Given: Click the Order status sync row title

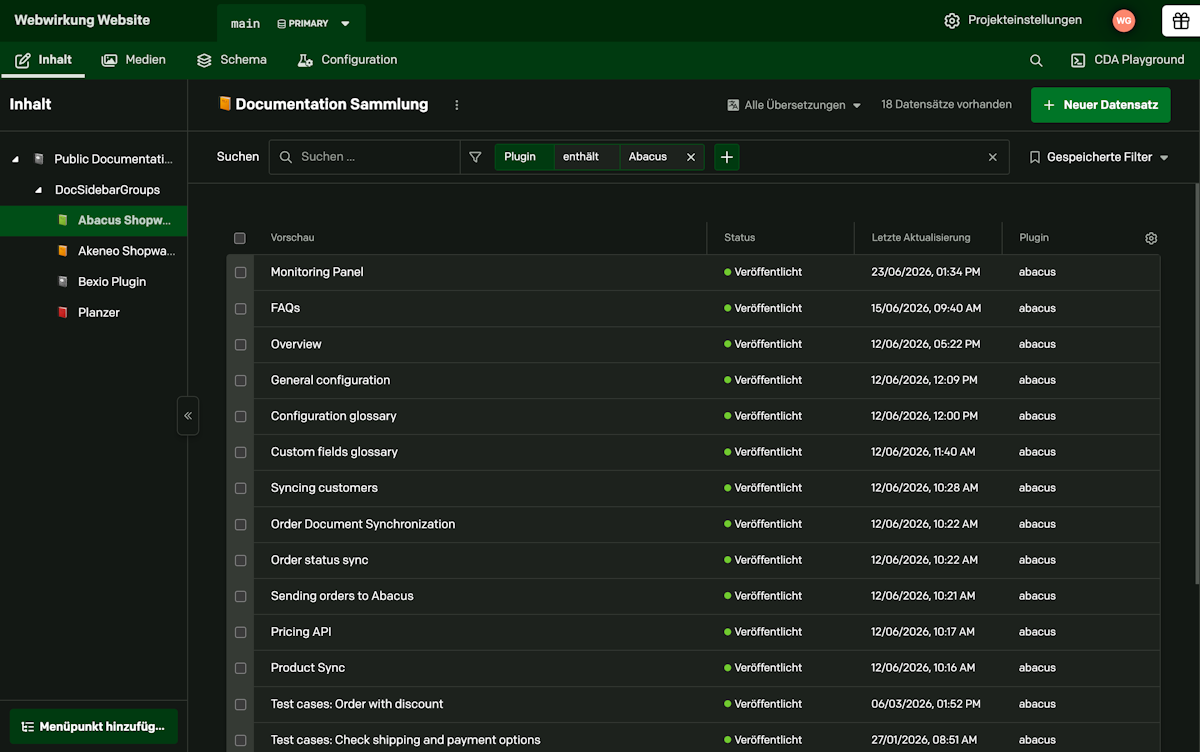Looking at the screenshot, I should coord(320,560).
